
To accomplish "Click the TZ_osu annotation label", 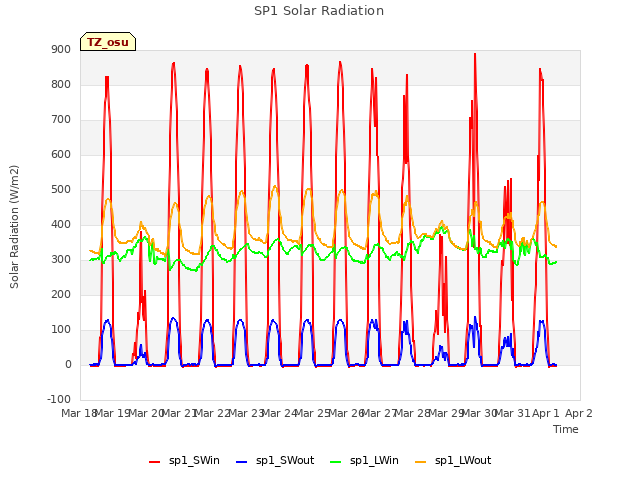I will coord(108,42).
